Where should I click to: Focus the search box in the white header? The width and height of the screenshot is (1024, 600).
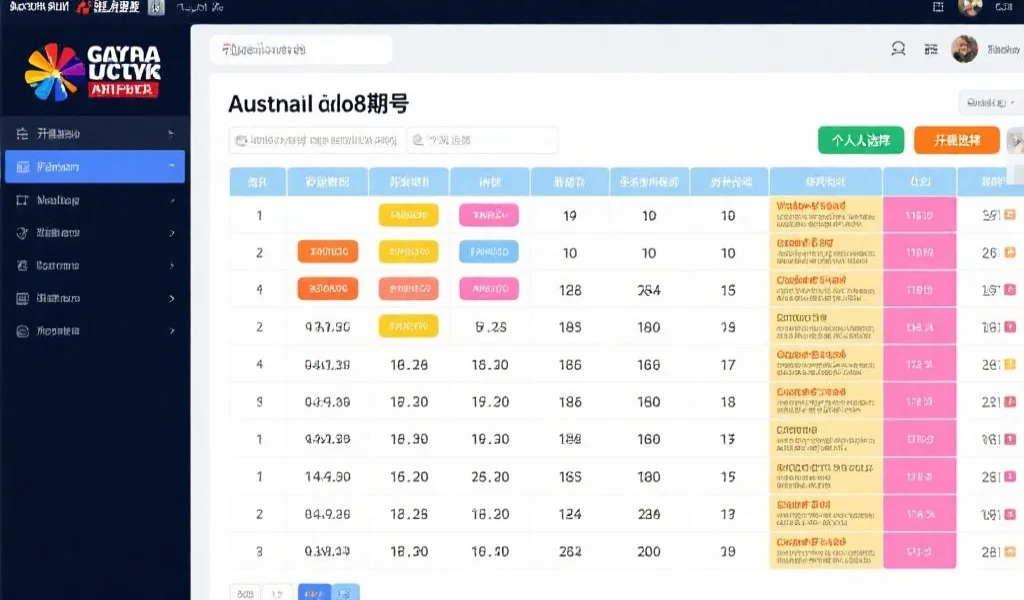tap(300, 49)
